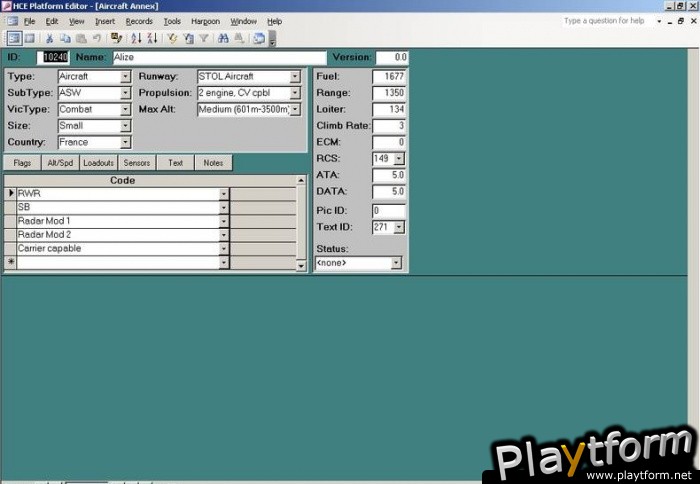Expand the Text ID dropdown showing 271
Viewport: 700px width, 484px height.
(x=399, y=227)
